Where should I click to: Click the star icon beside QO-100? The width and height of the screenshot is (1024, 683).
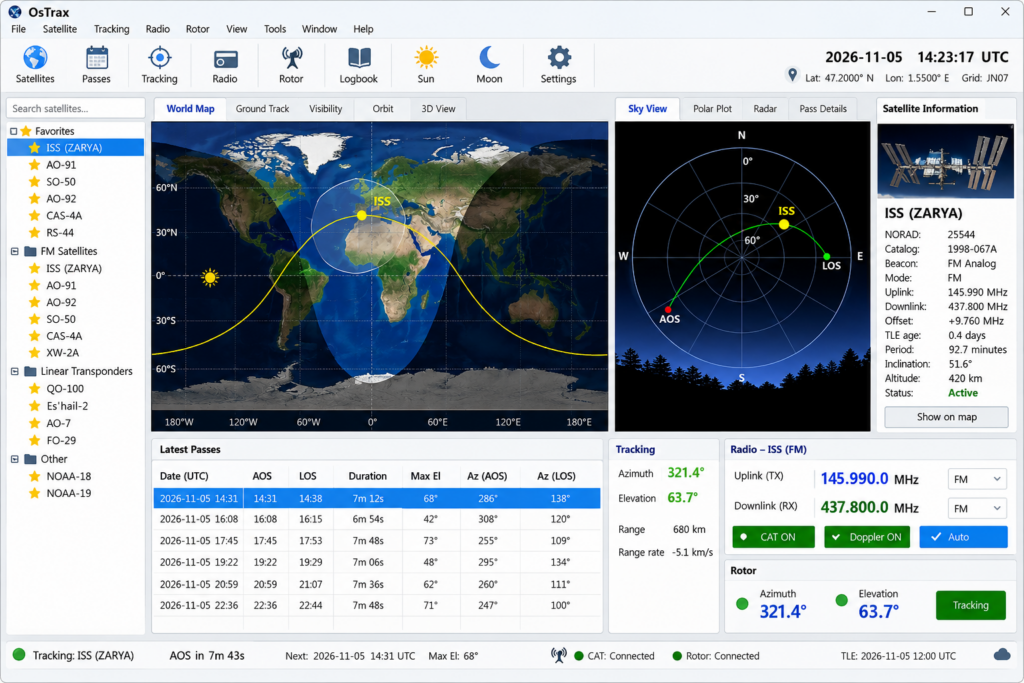(35, 389)
